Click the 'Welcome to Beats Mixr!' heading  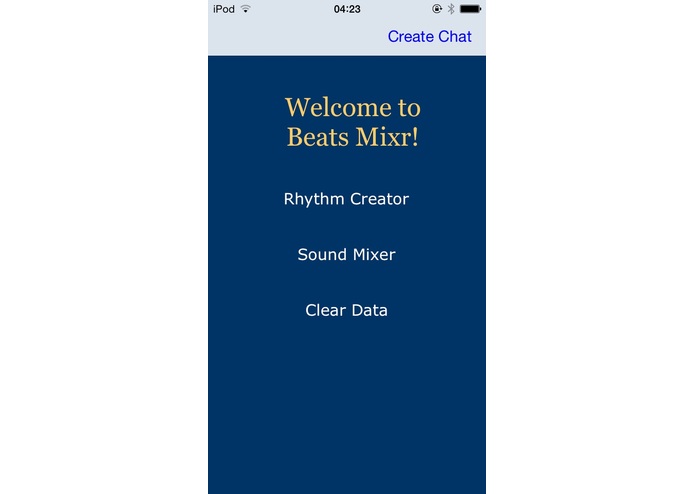click(352, 122)
